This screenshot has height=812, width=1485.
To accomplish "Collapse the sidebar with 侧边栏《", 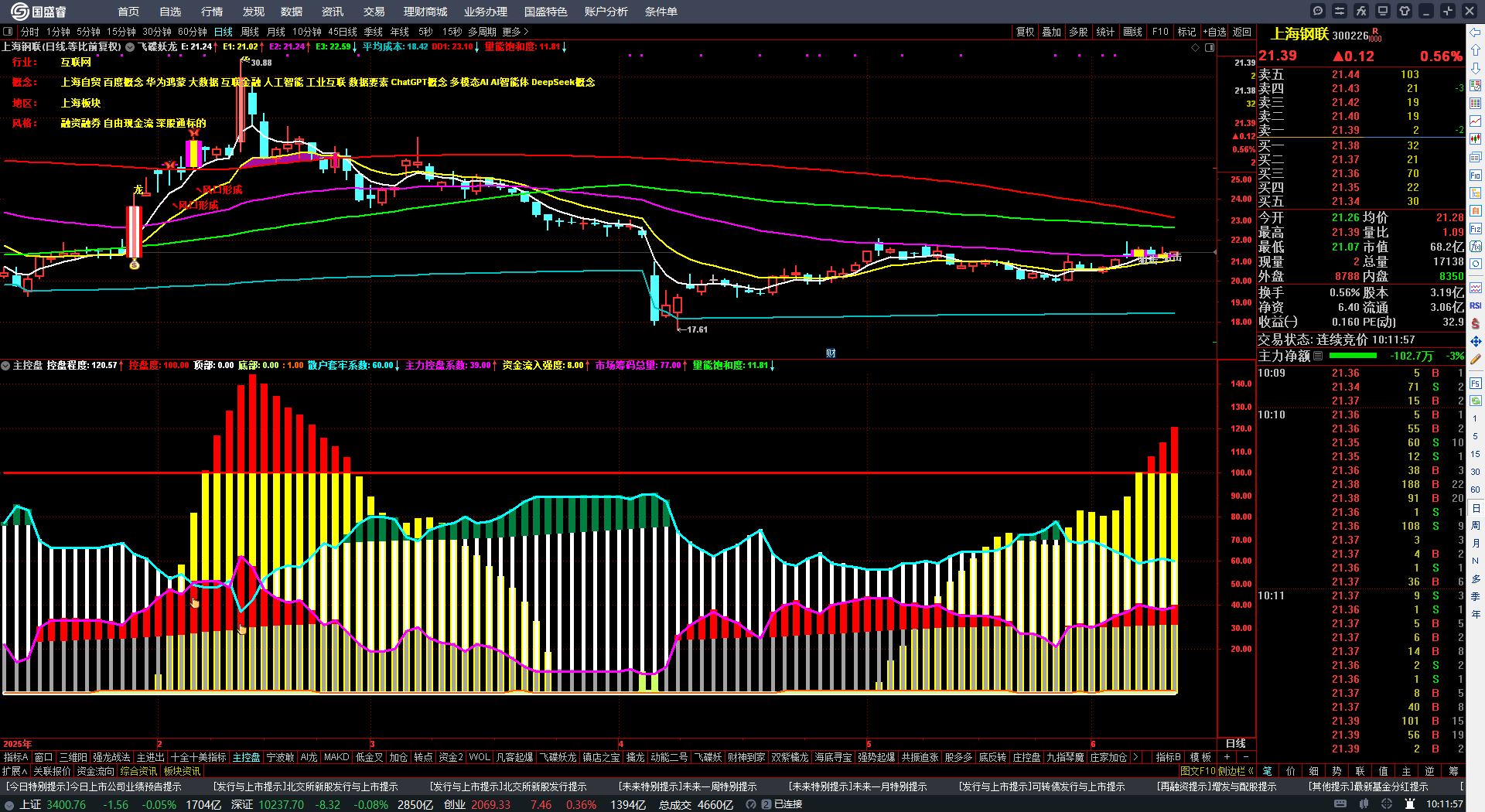I will [x=1236, y=771].
